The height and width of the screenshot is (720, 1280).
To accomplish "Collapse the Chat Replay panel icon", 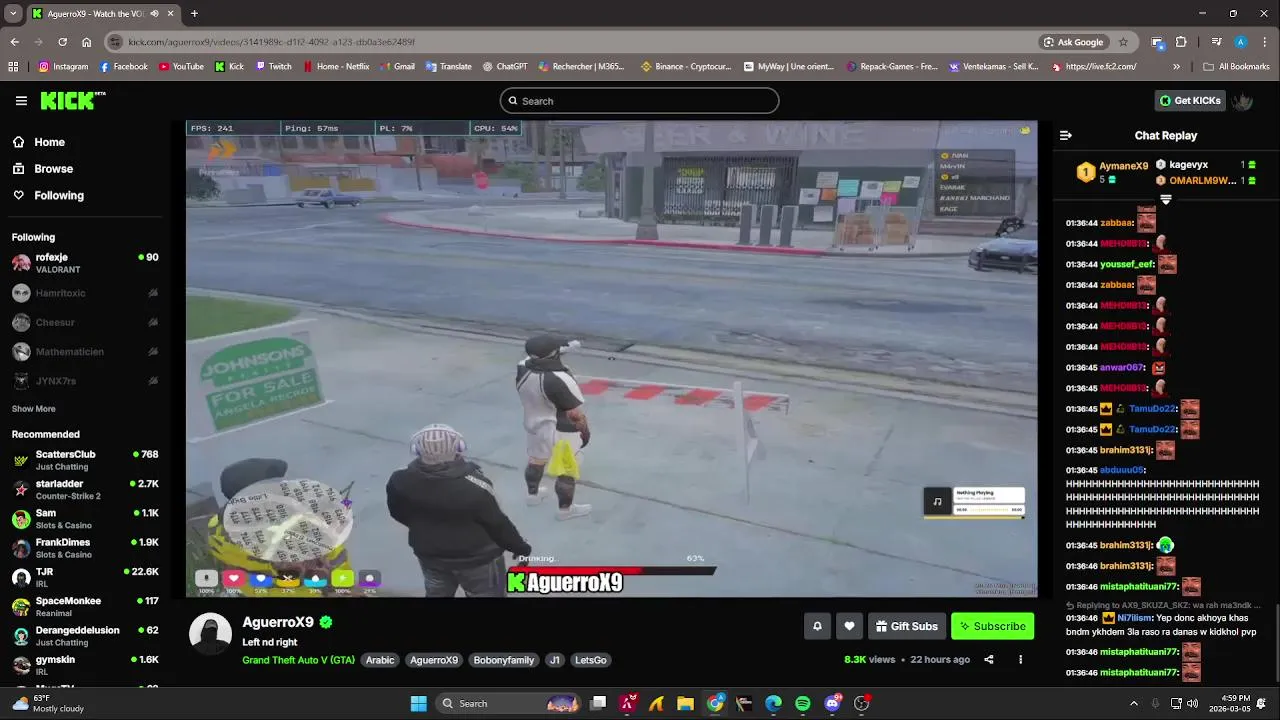I will [1066, 135].
